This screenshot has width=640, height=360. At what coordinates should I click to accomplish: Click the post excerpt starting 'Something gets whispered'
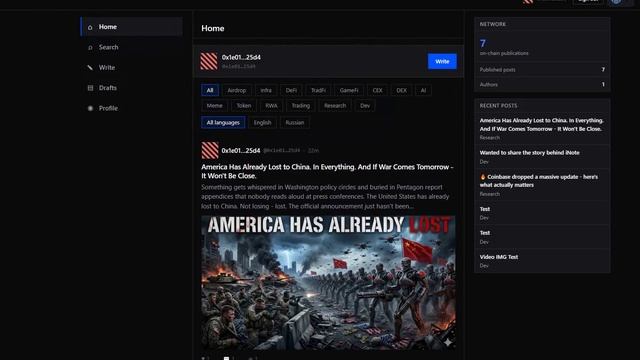325,197
